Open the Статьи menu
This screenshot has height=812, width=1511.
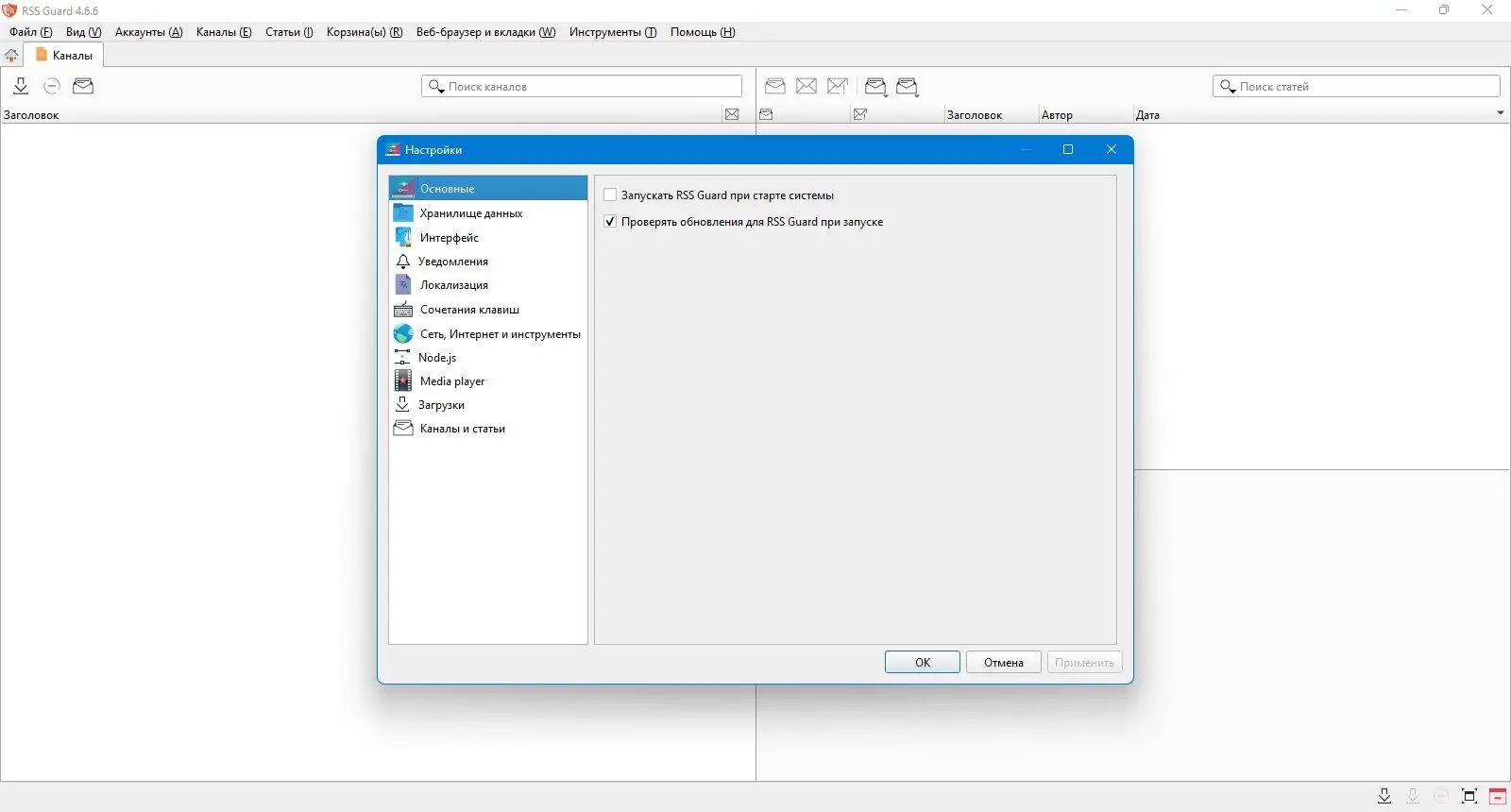tap(289, 32)
